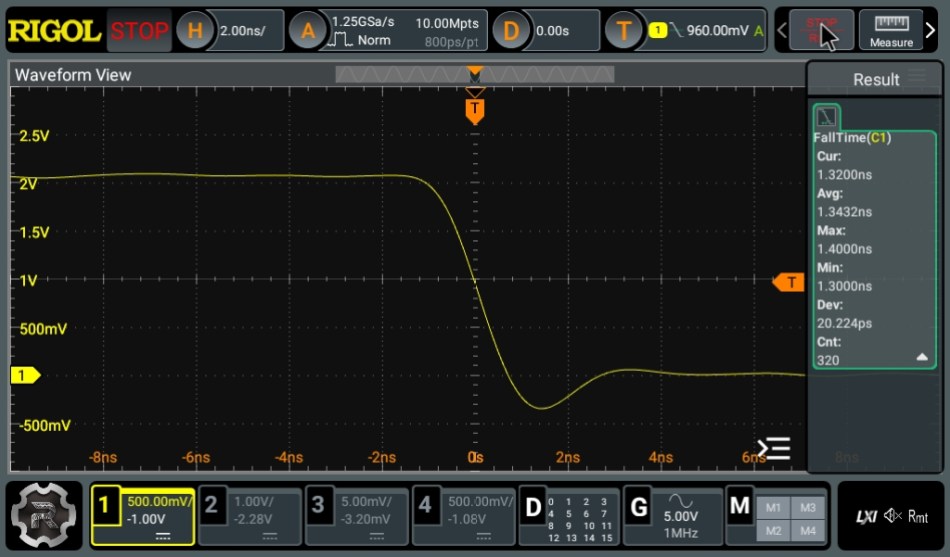Click the FallTime measurement icon in Result
950x557 pixels.
click(827, 116)
